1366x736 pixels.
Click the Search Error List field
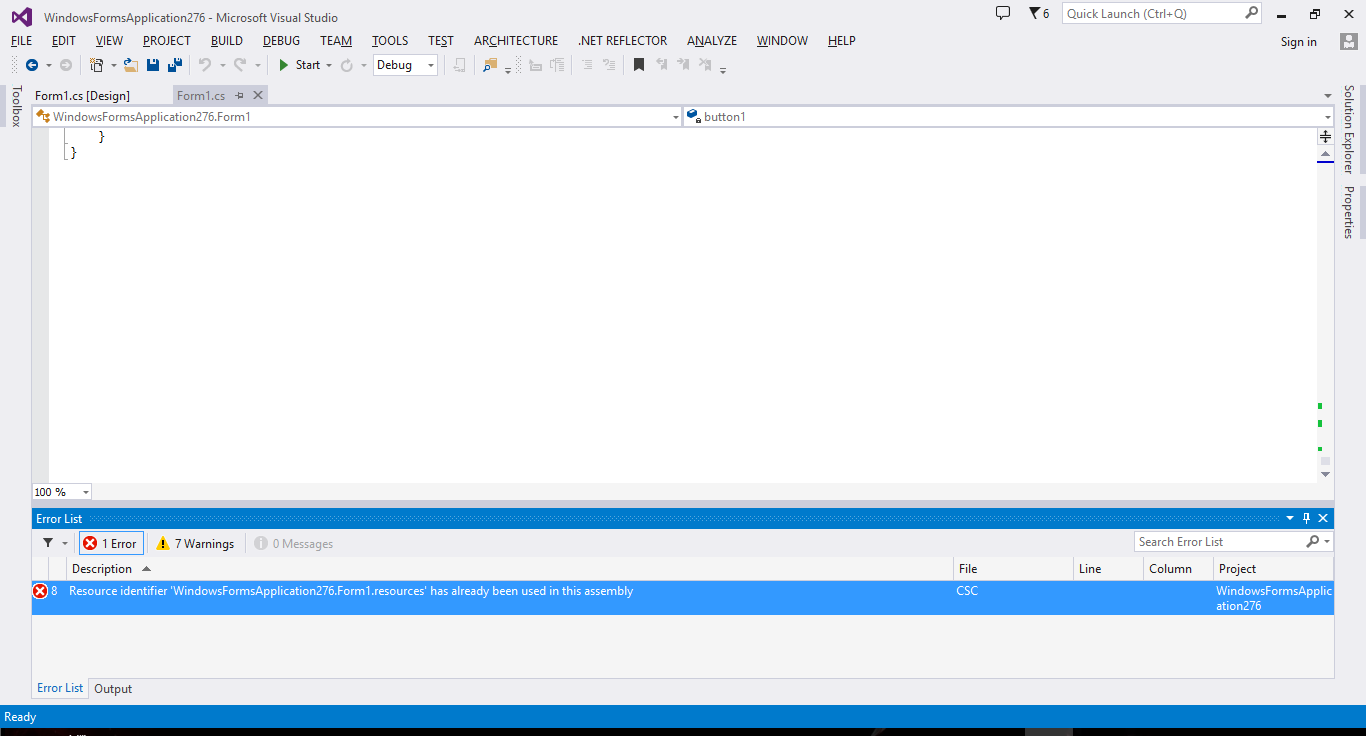pyautogui.click(x=1218, y=542)
